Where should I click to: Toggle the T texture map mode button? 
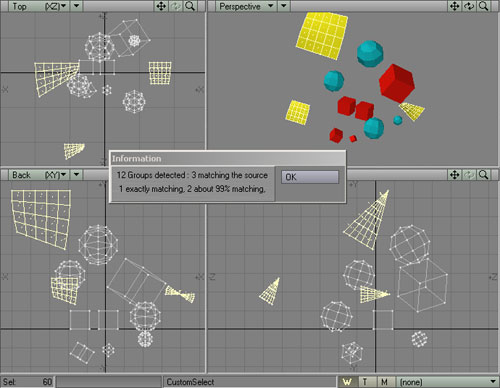pos(365,382)
